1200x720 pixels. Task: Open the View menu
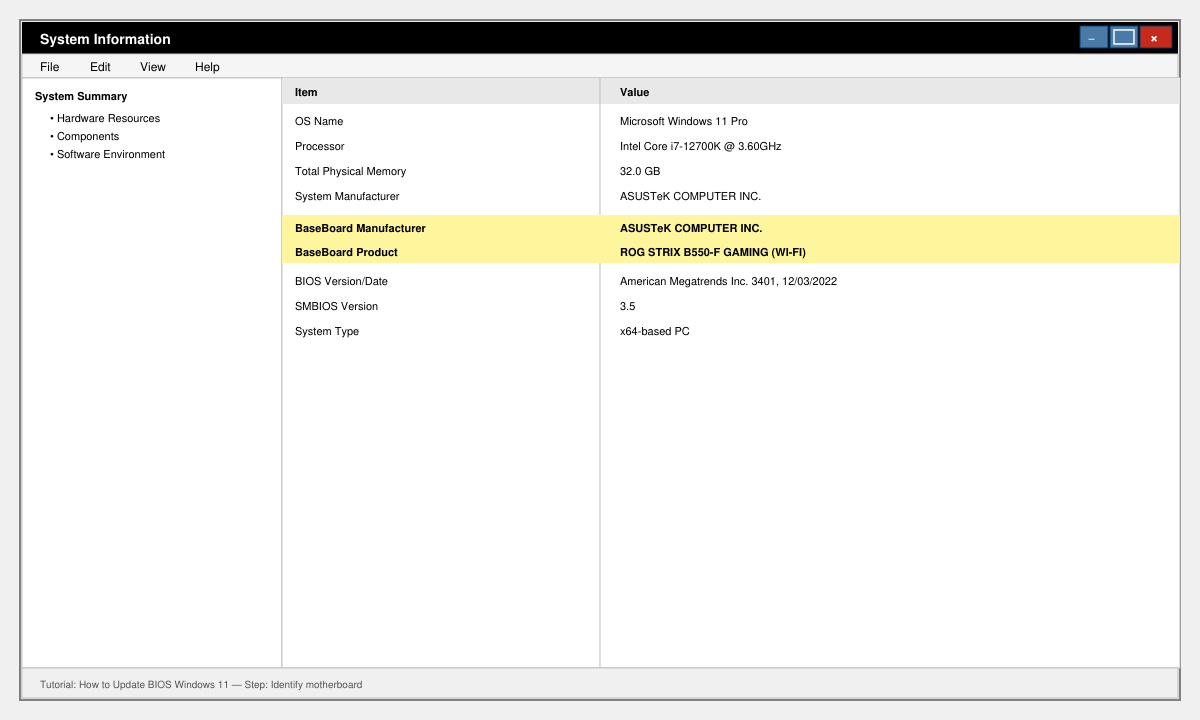[x=153, y=67]
